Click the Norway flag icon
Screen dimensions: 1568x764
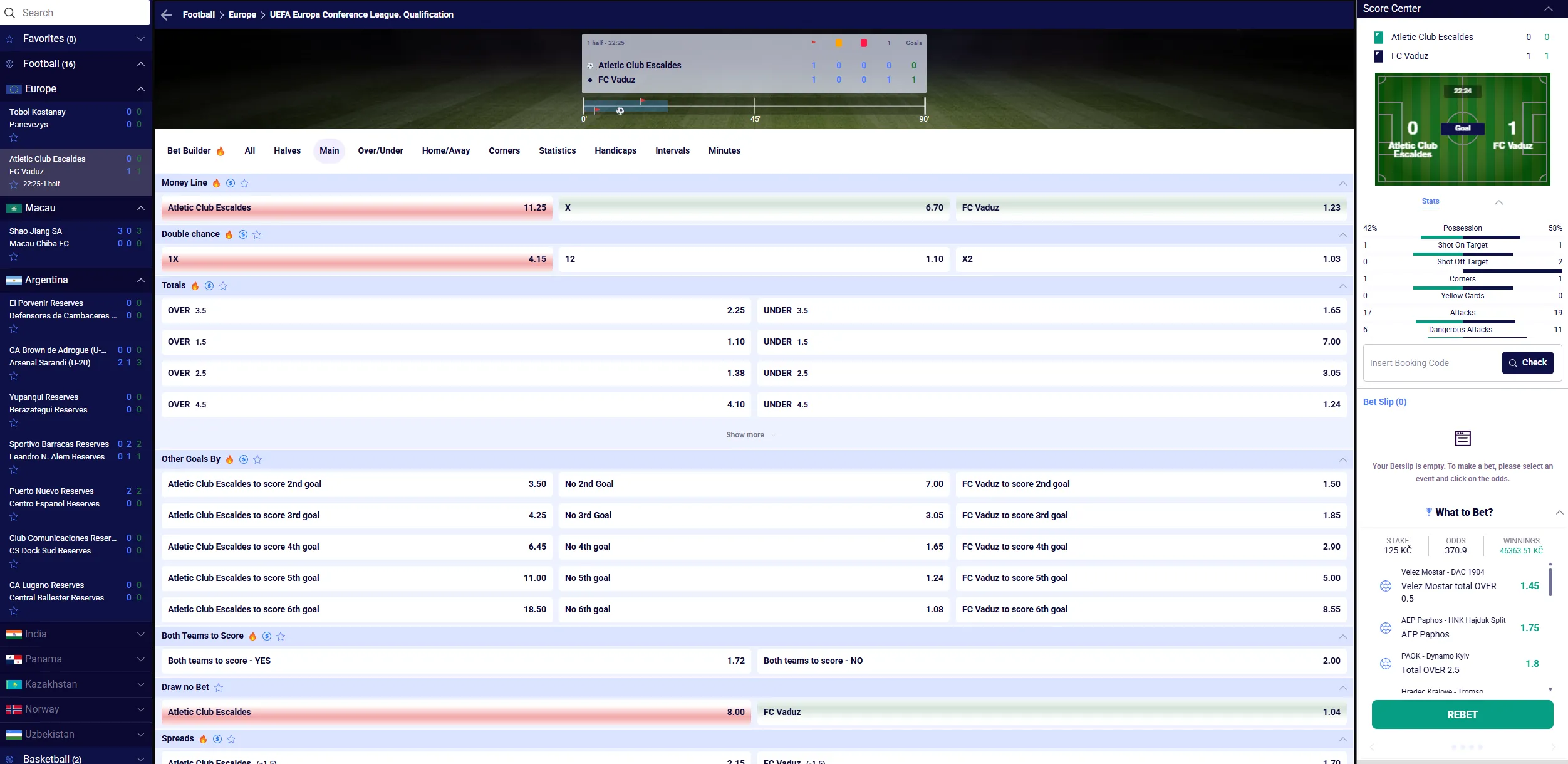[14, 709]
